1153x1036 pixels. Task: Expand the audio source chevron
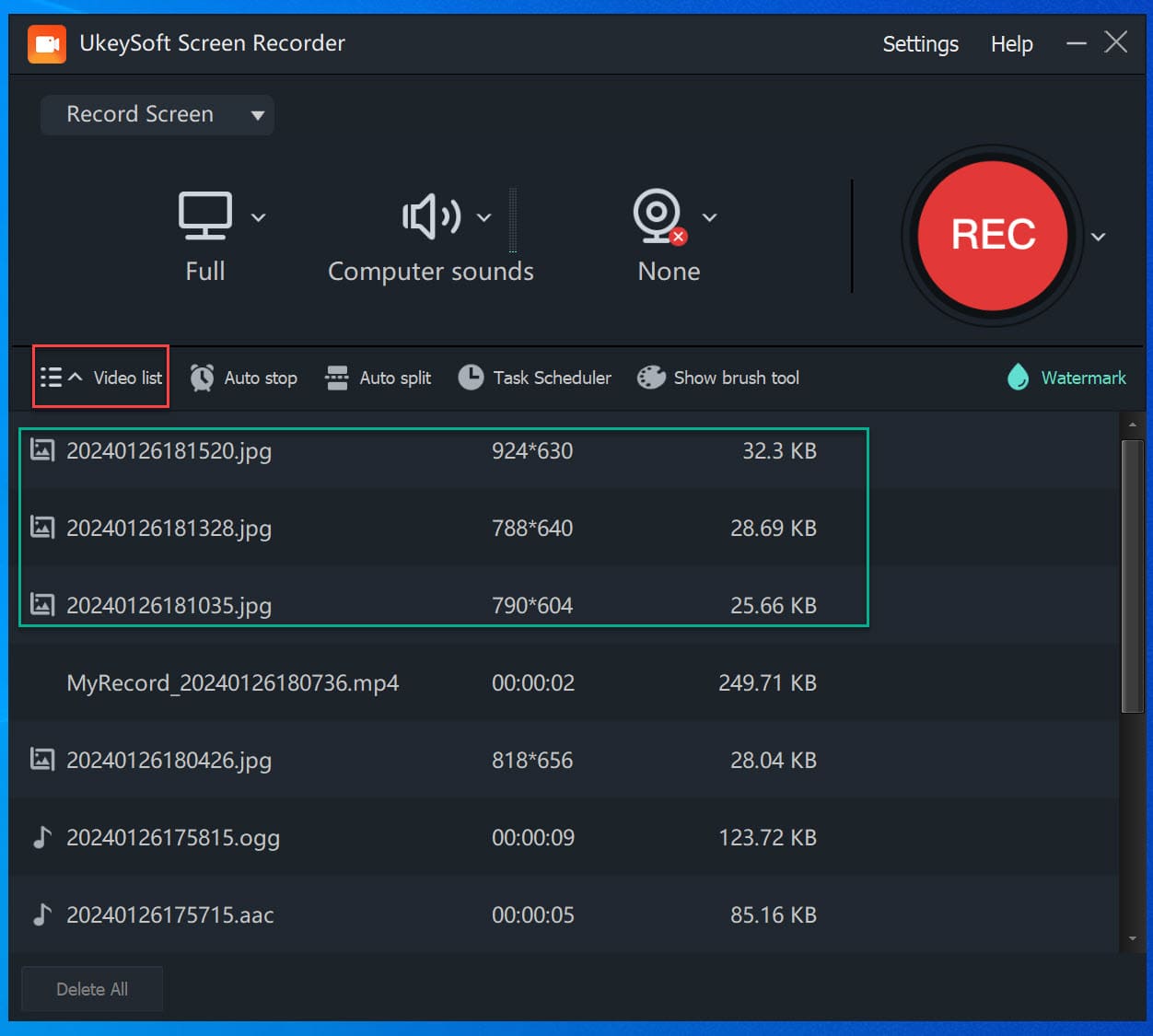click(x=483, y=218)
